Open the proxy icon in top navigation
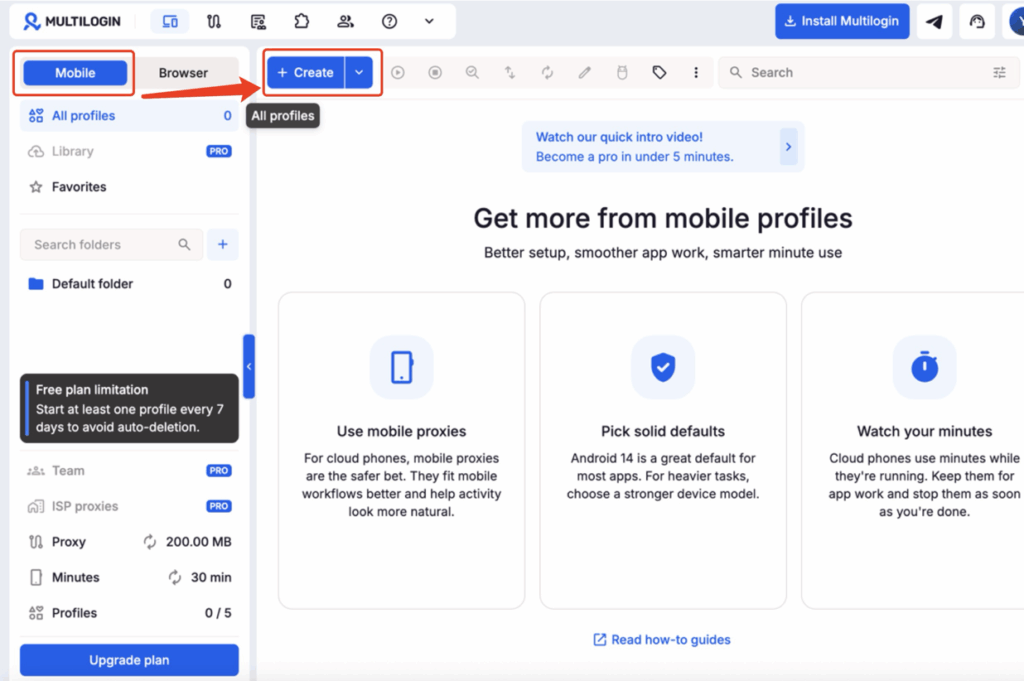The height and width of the screenshot is (681, 1024). 214,22
